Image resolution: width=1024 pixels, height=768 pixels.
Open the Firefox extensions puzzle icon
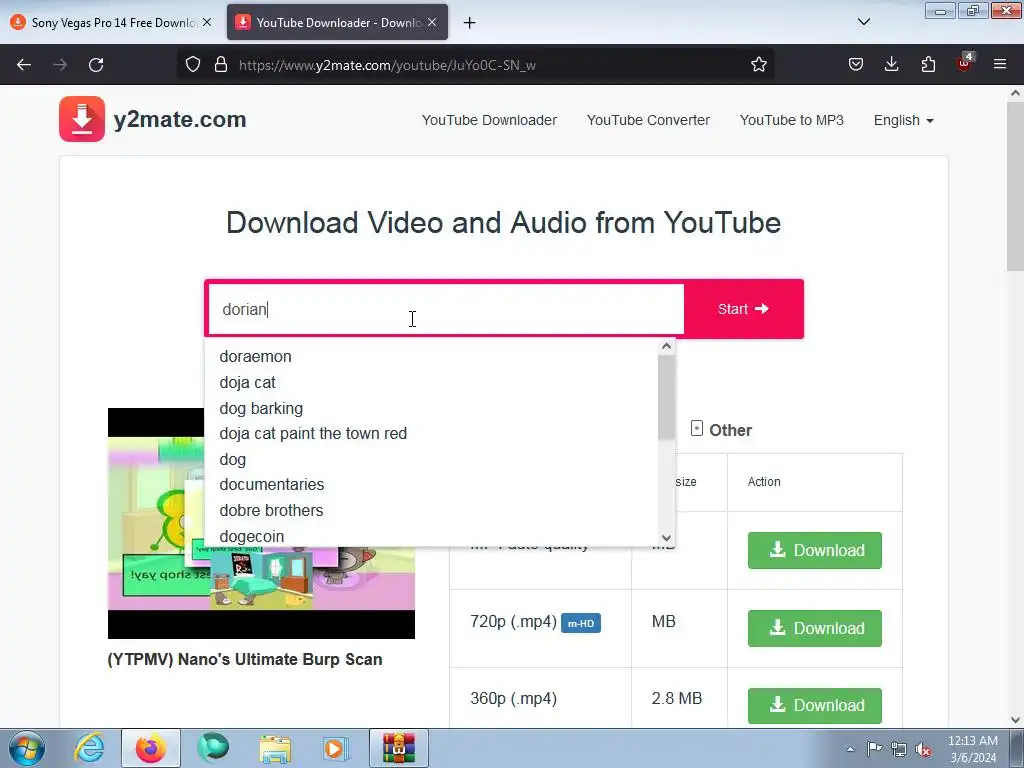pos(928,65)
